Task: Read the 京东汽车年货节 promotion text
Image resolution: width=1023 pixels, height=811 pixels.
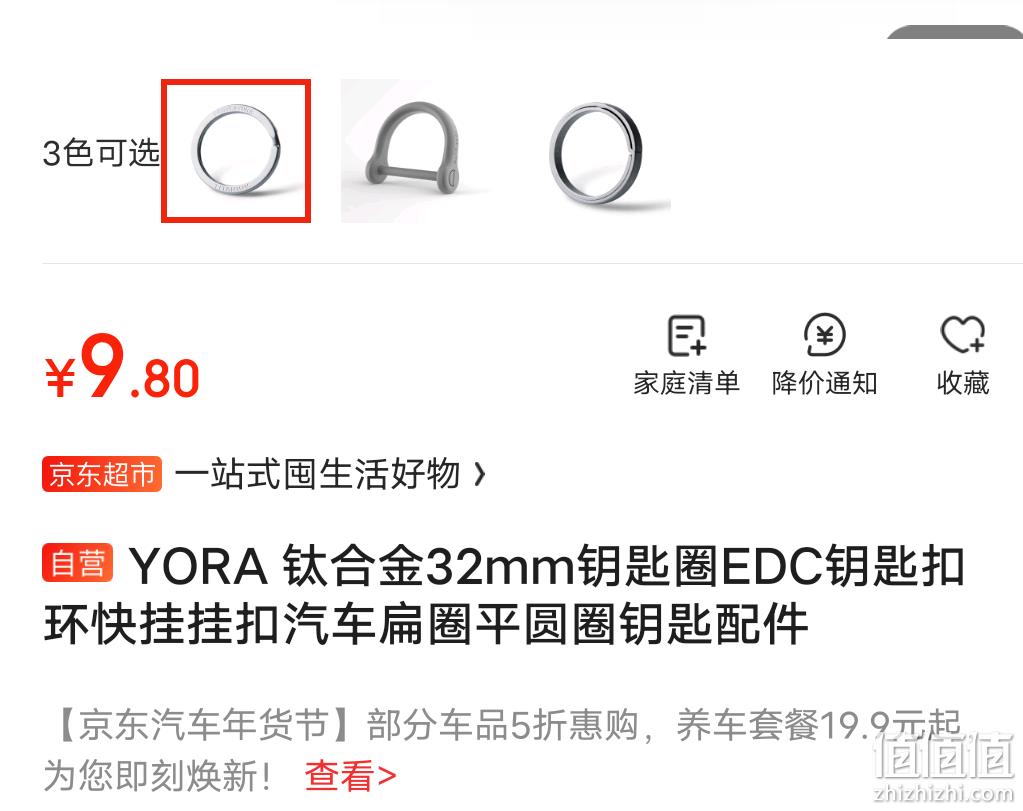Action: coord(502,750)
